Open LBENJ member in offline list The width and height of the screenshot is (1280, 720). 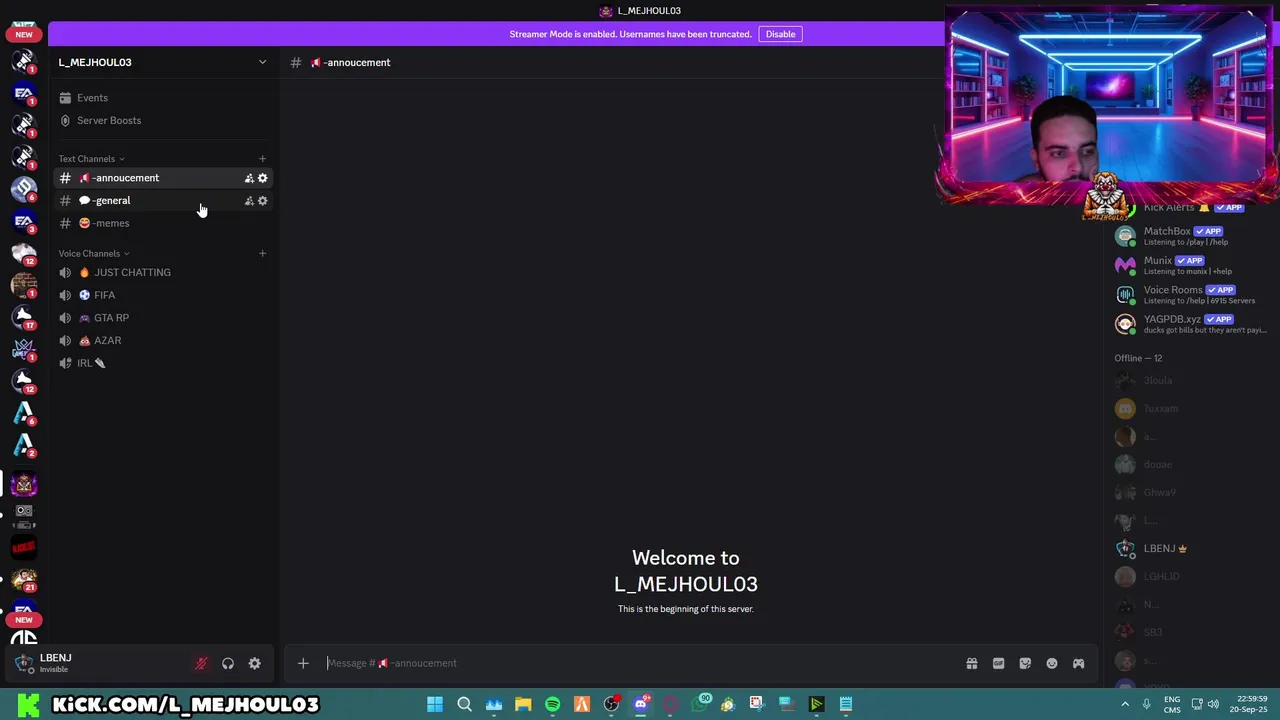(x=1190, y=548)
